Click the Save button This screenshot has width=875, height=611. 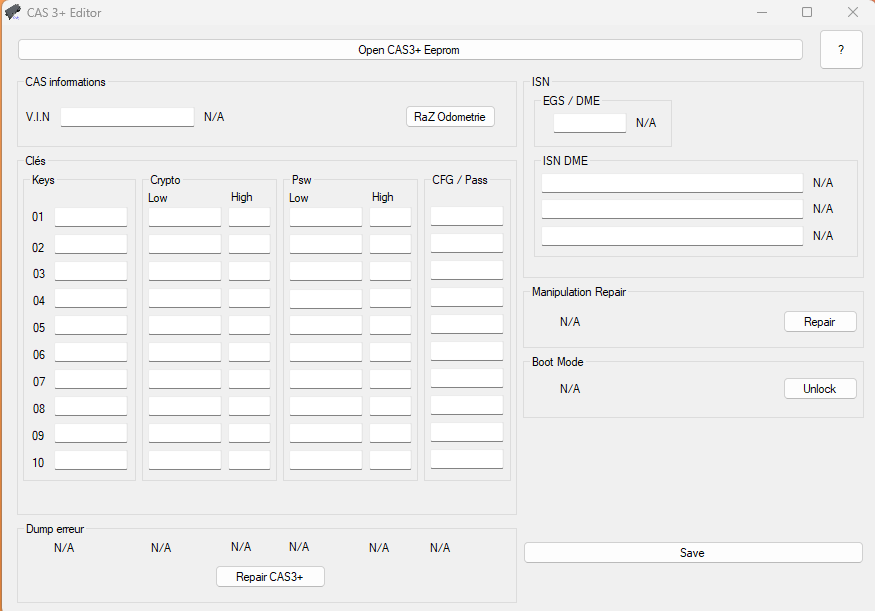coord(693,552)
